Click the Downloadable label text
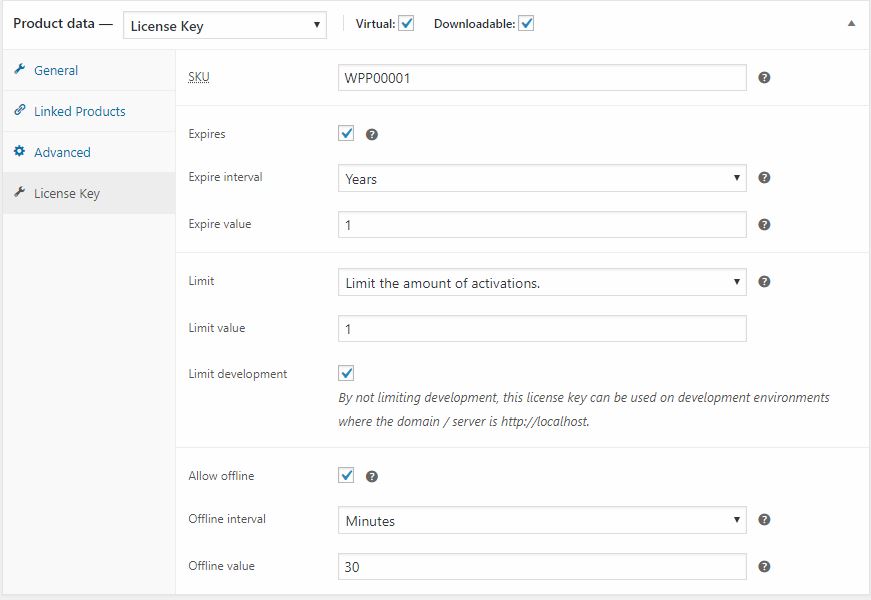The height and width of the screenshot is (600, 871). (x=474, y=24)
